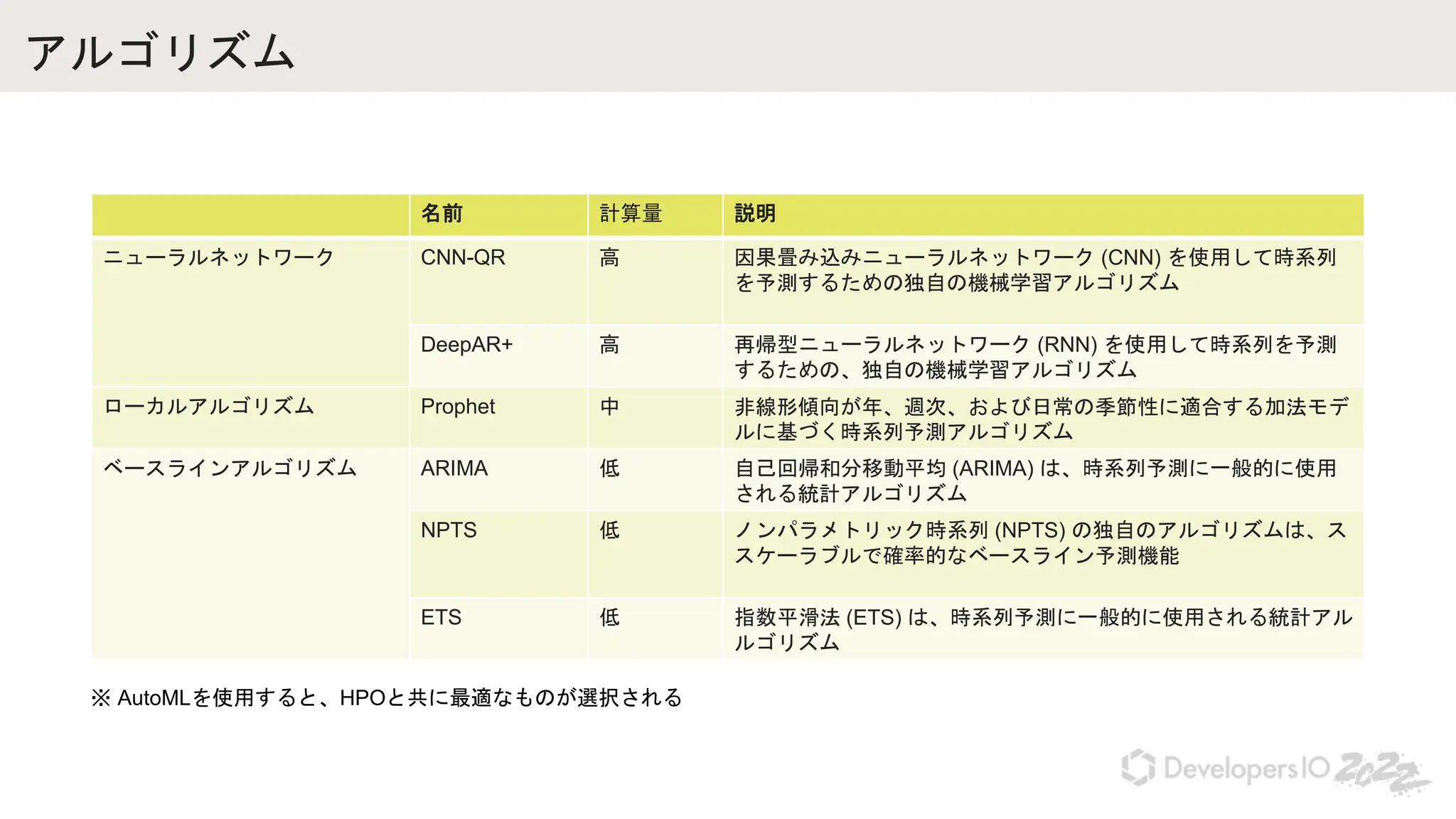Select the NPTS name cell

pyautogui.click(x=449, y=530)
